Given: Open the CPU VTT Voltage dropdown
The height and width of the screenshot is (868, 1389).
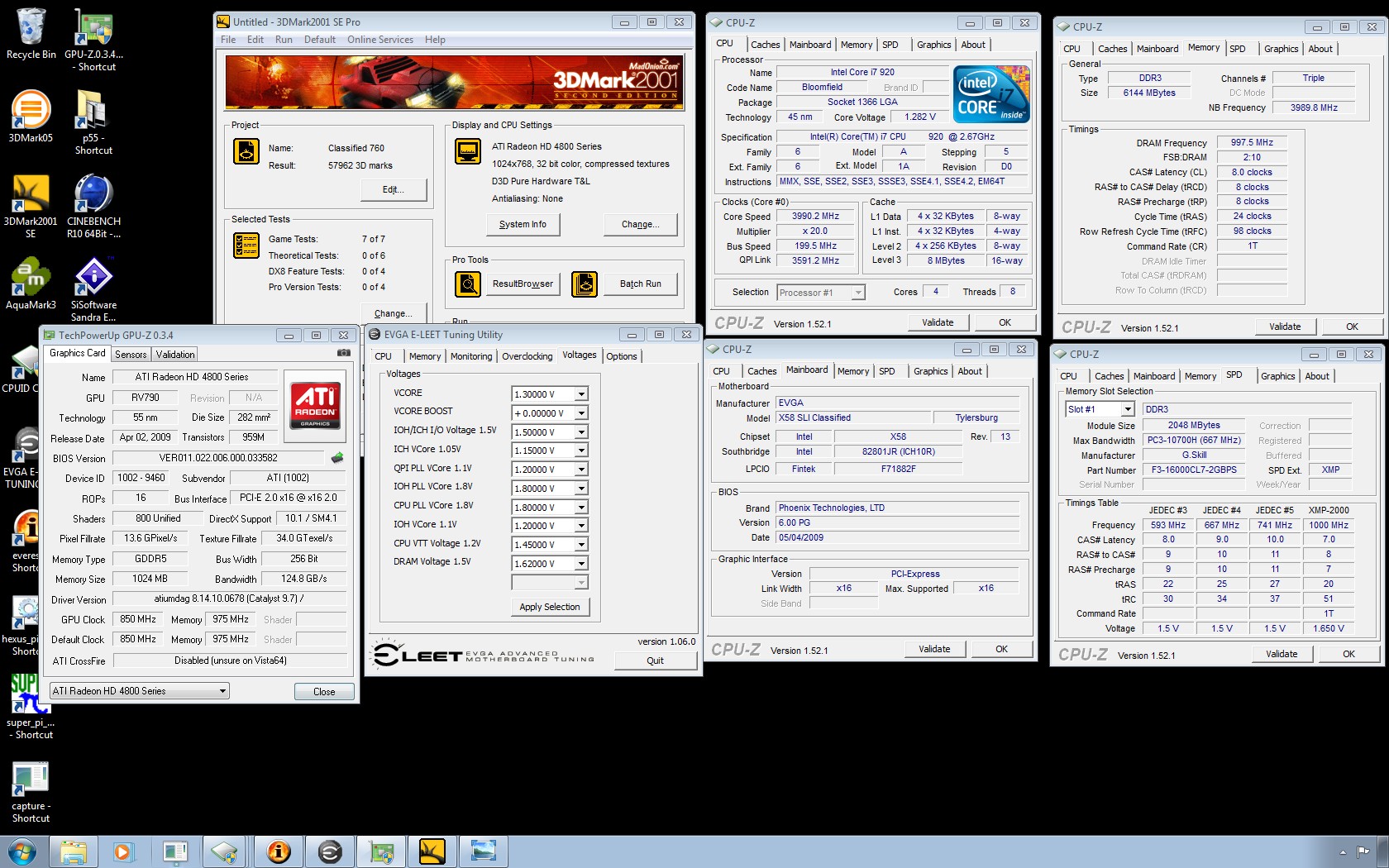Looking at the screenshot, I should point(581,545).
